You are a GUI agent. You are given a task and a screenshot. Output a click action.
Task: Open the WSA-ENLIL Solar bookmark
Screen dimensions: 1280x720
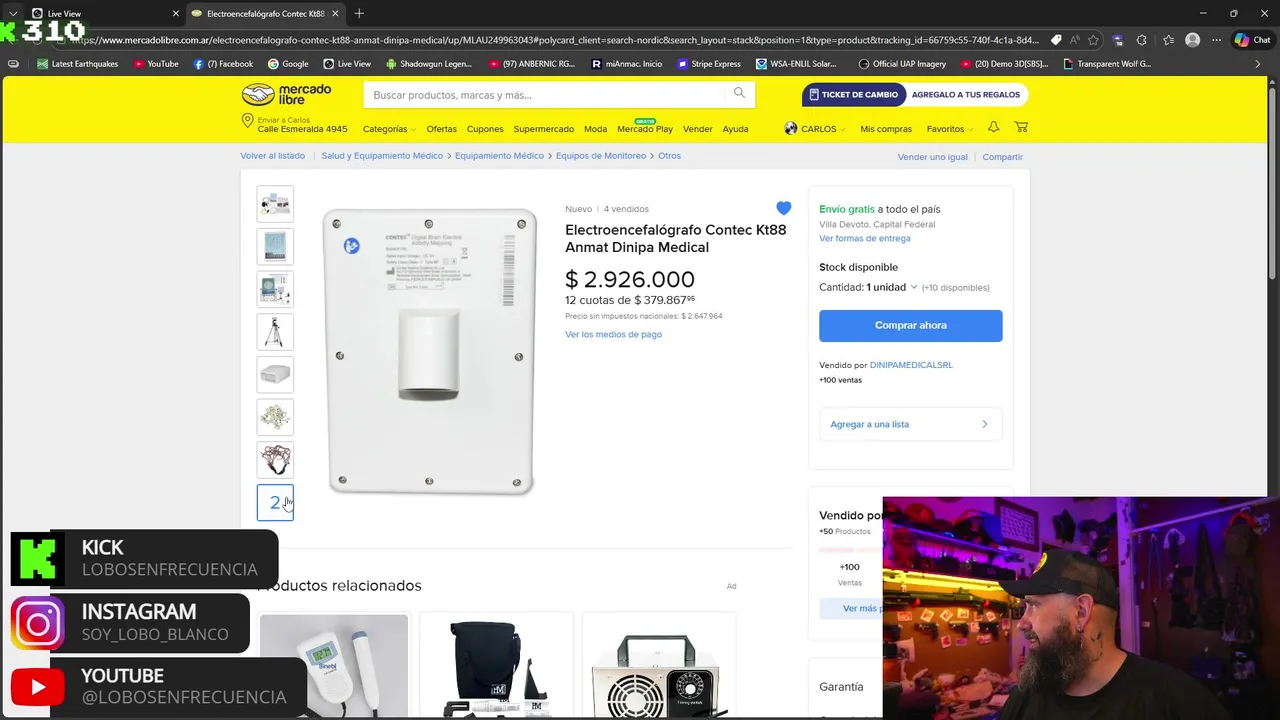click(x=797, y=64)
